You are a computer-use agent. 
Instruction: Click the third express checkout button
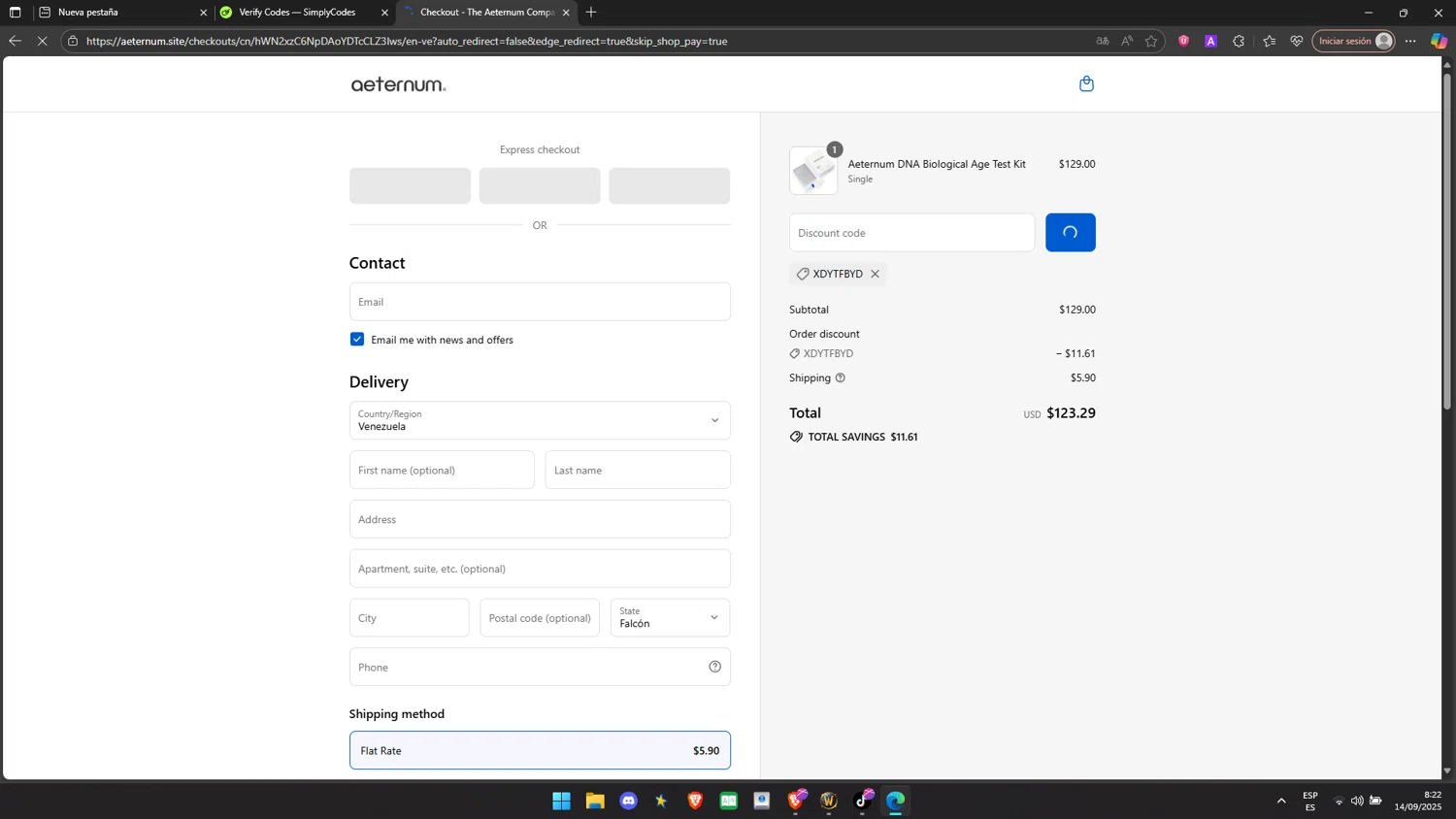670,185
